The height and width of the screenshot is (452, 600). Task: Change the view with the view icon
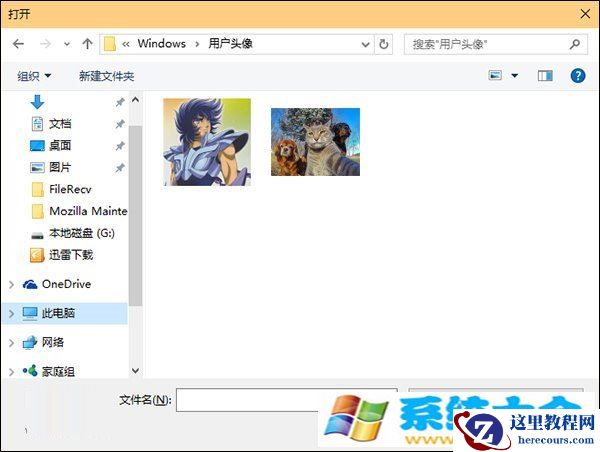click(x=495, y=75)
